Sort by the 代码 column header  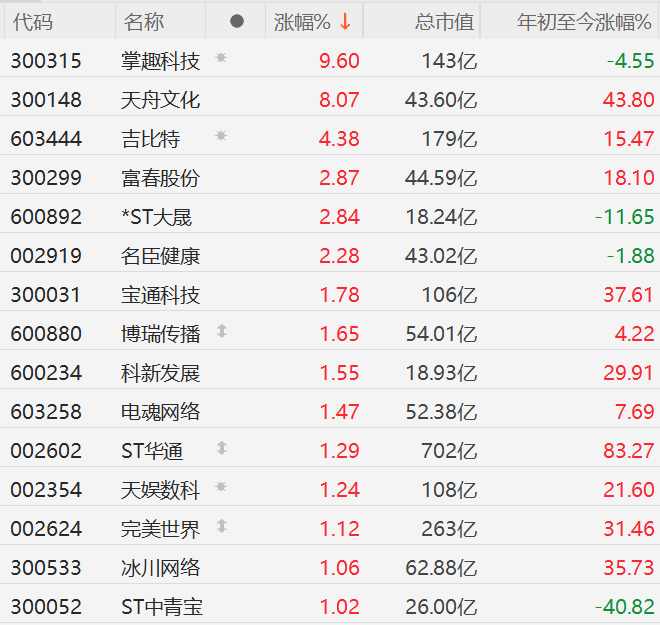33,22
